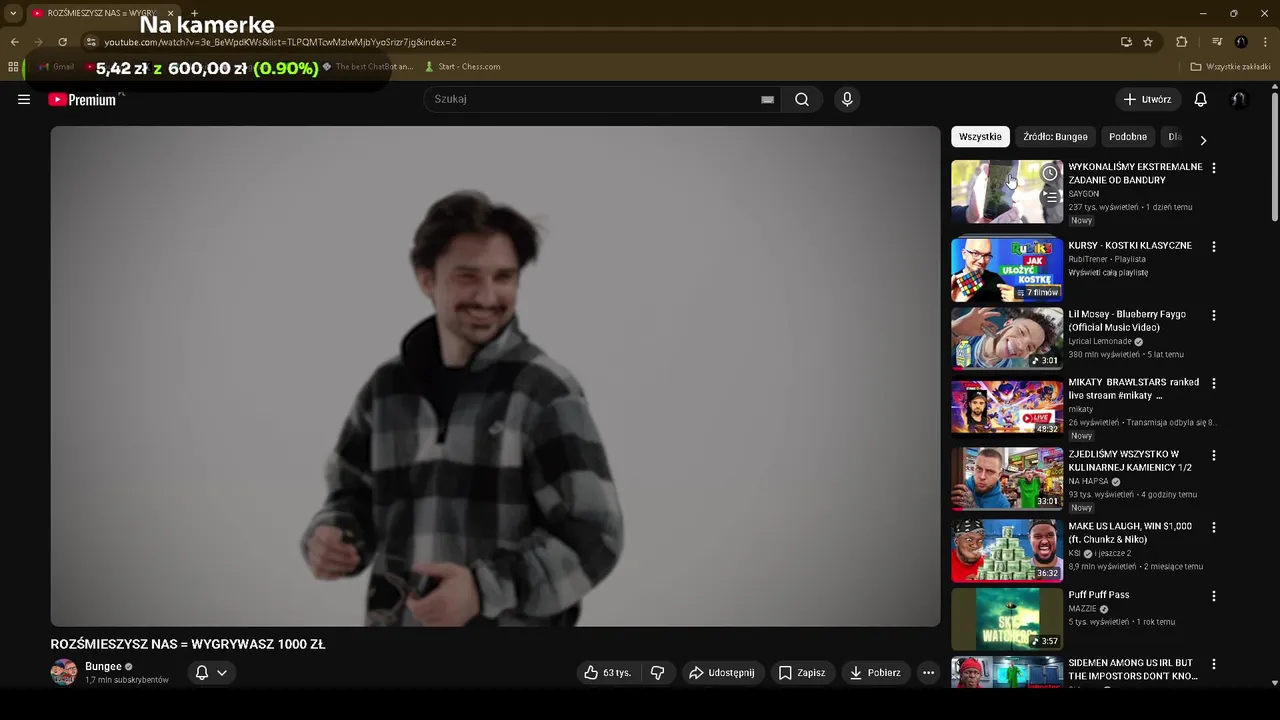Image resolution: width=1280 pixels, height=720 pixels.
Task: Open YouTube notifications bell in header
Action: coord(1201,99)
